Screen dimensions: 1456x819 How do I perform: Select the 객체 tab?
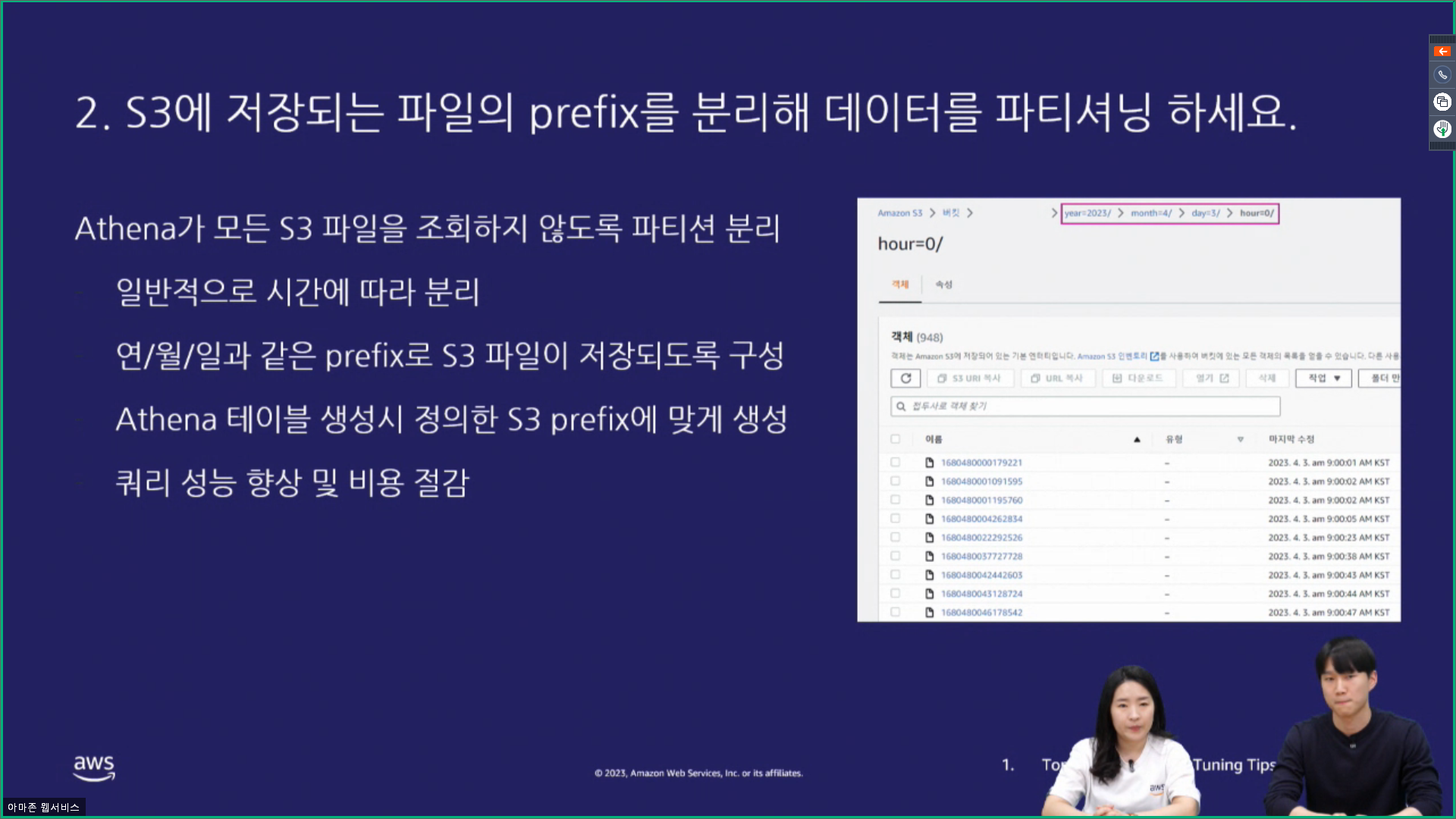pos(899,284)
